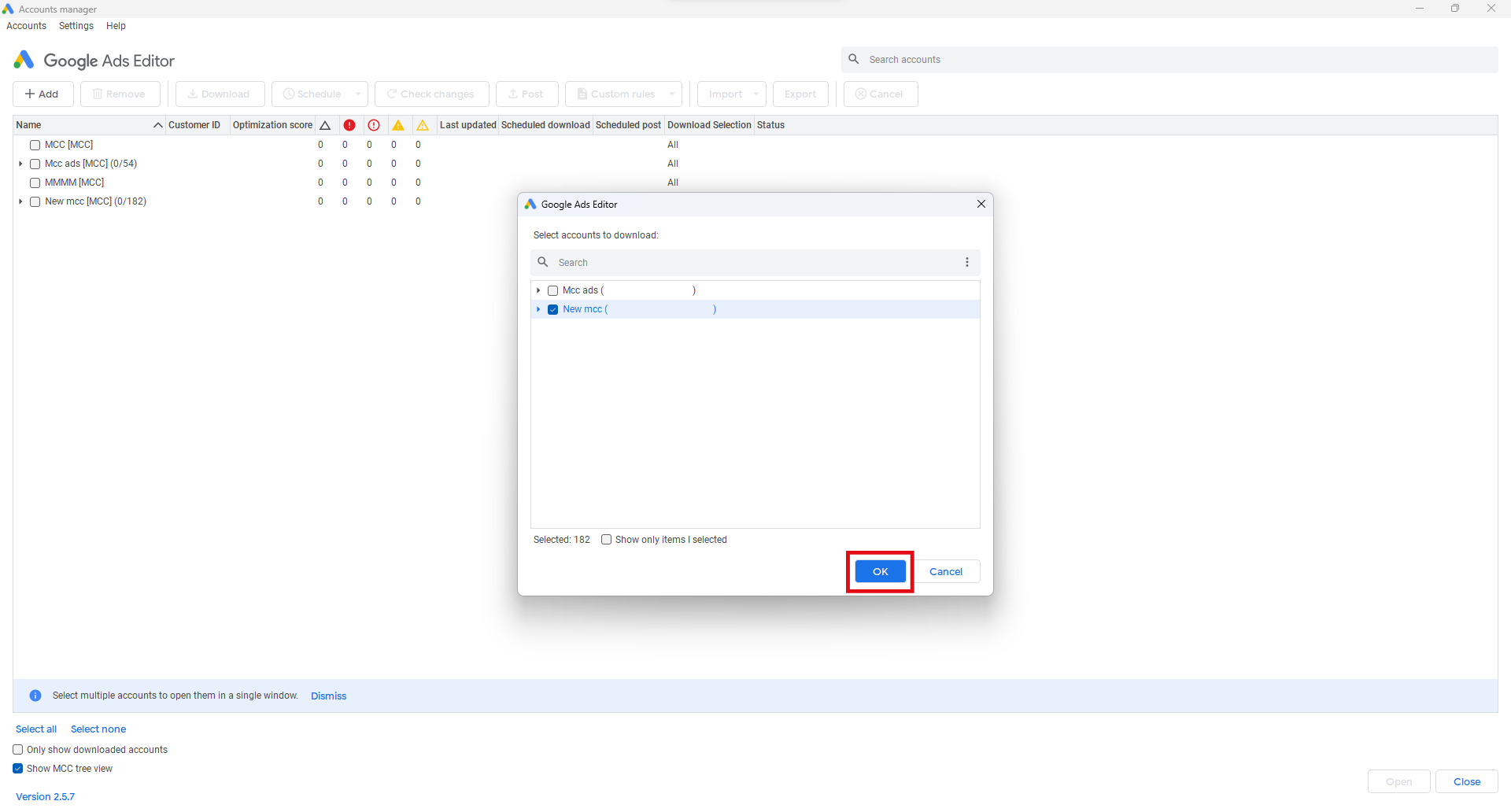Viewport: 1511px width, 812px height.
Task: Enable Only show downloaded accounts
Action: click(x=17, y=750)
